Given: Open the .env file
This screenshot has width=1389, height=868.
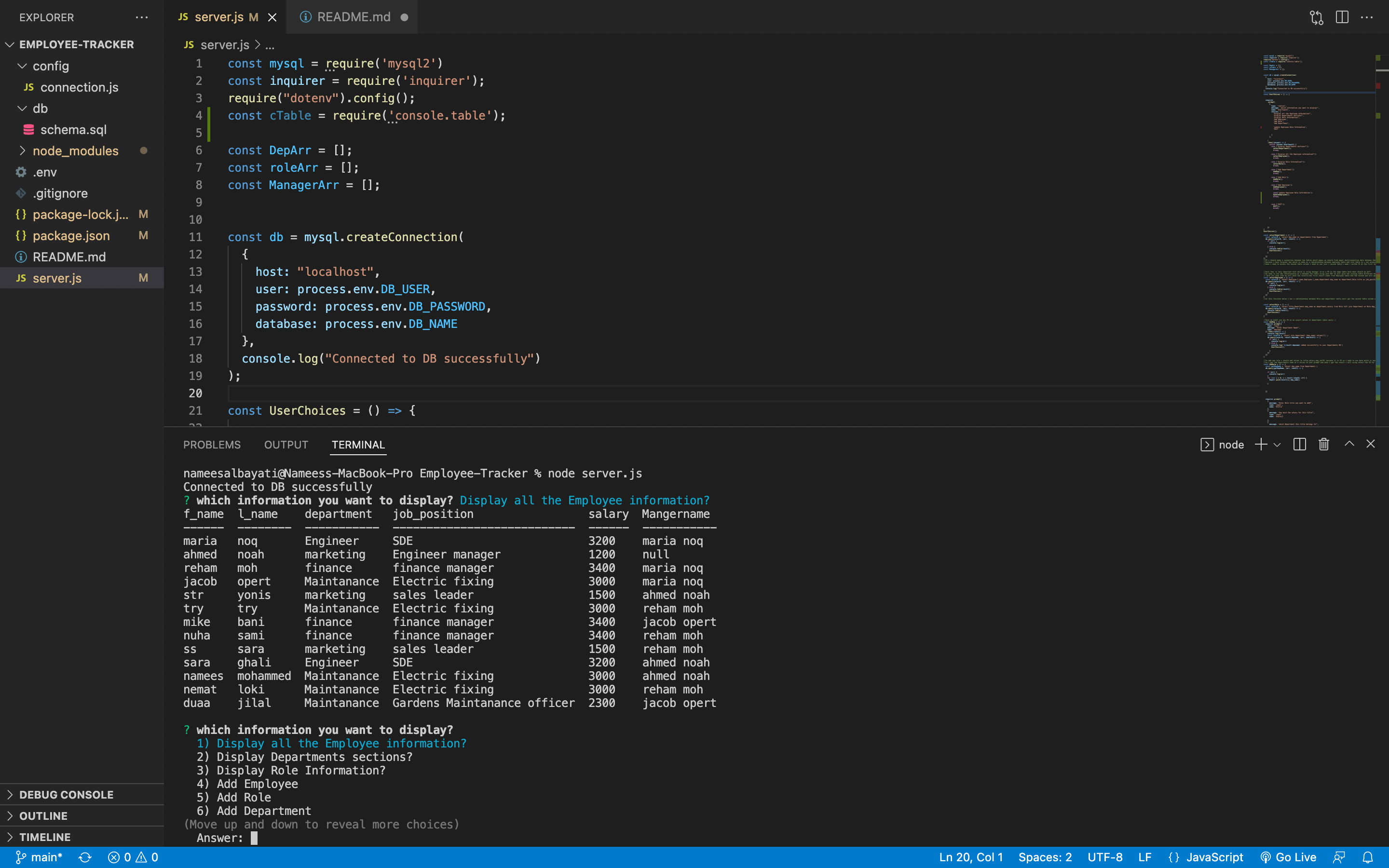Looking at the screenshot, I should click(45, 172).
